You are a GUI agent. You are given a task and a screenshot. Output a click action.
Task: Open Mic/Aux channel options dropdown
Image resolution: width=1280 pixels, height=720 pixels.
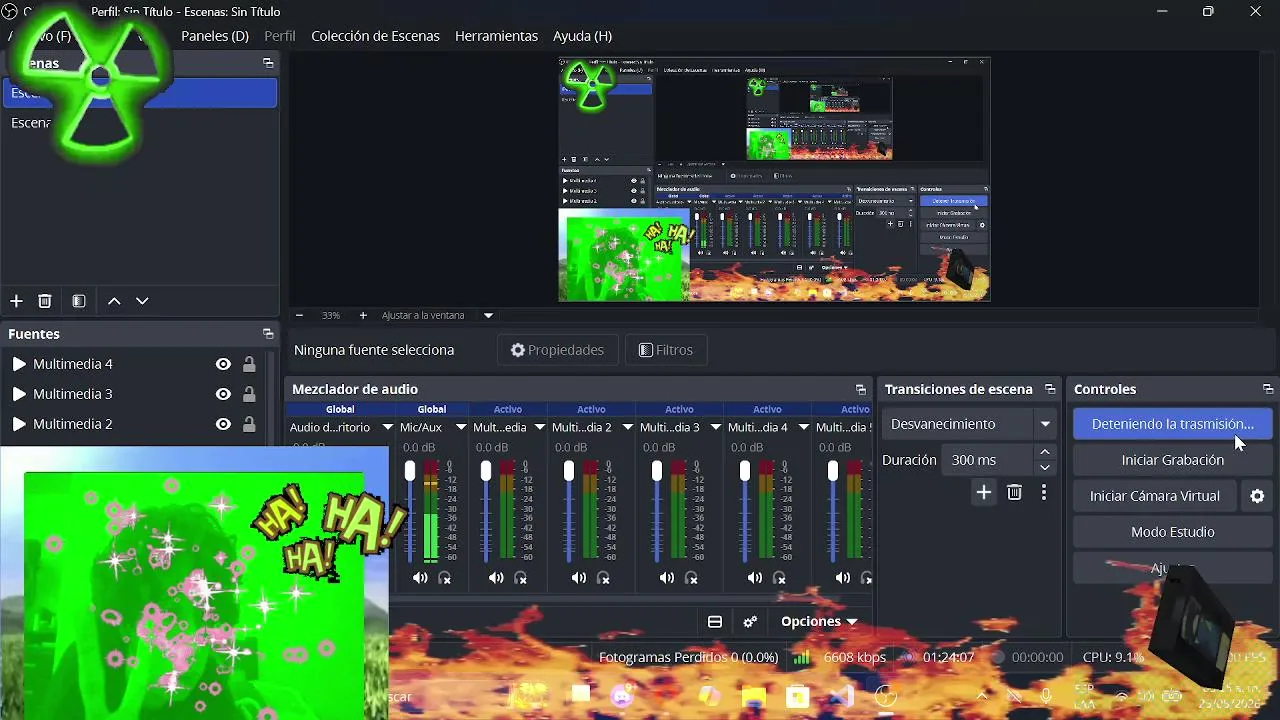[x=461, y=428]
